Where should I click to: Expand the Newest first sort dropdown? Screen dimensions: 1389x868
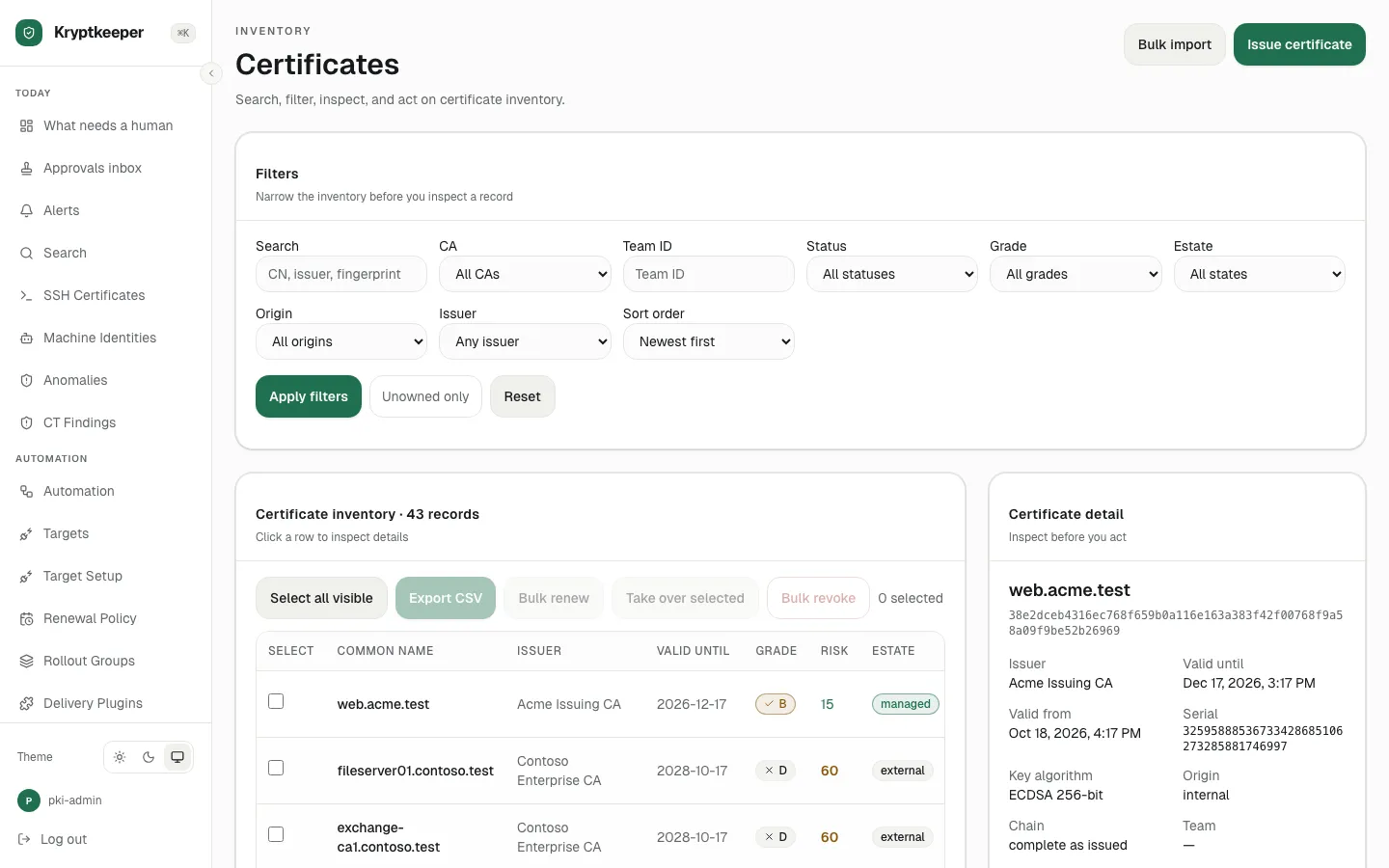click(x=709, y=341)
